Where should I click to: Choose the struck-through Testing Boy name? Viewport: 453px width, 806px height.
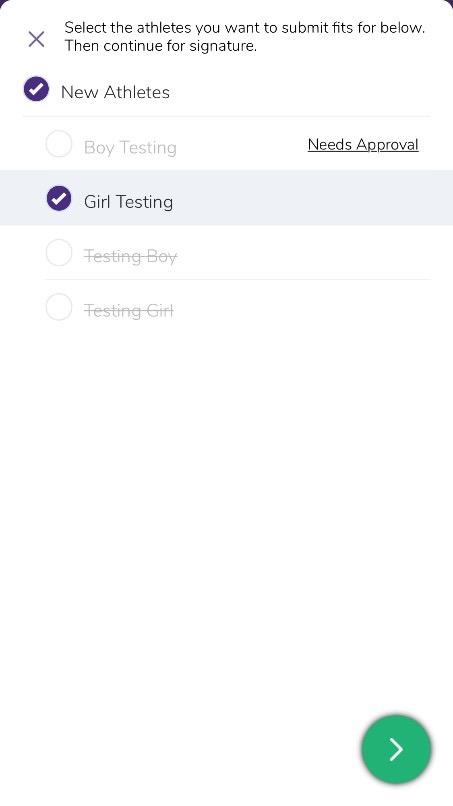(x=130, y=255)
